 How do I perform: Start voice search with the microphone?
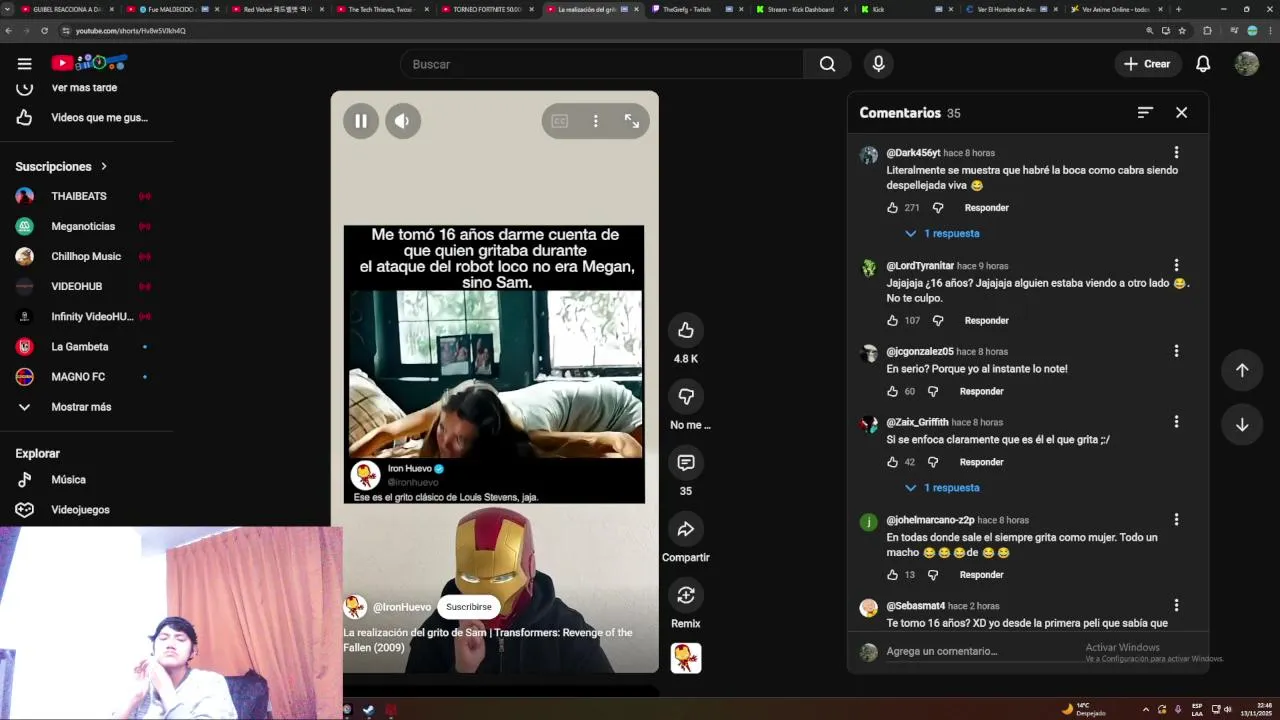878,64
